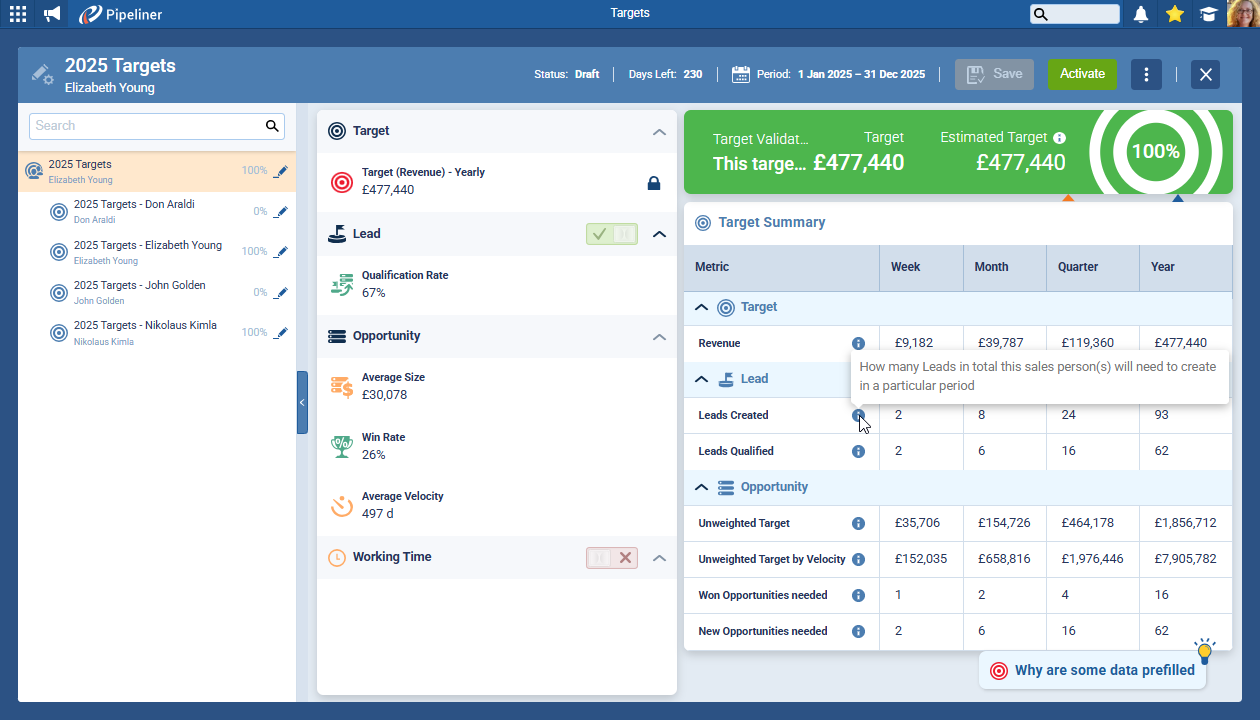Viewport: 1260px width, 720px height.
Task: Click the targets Search input field
Action: (145, 126)
